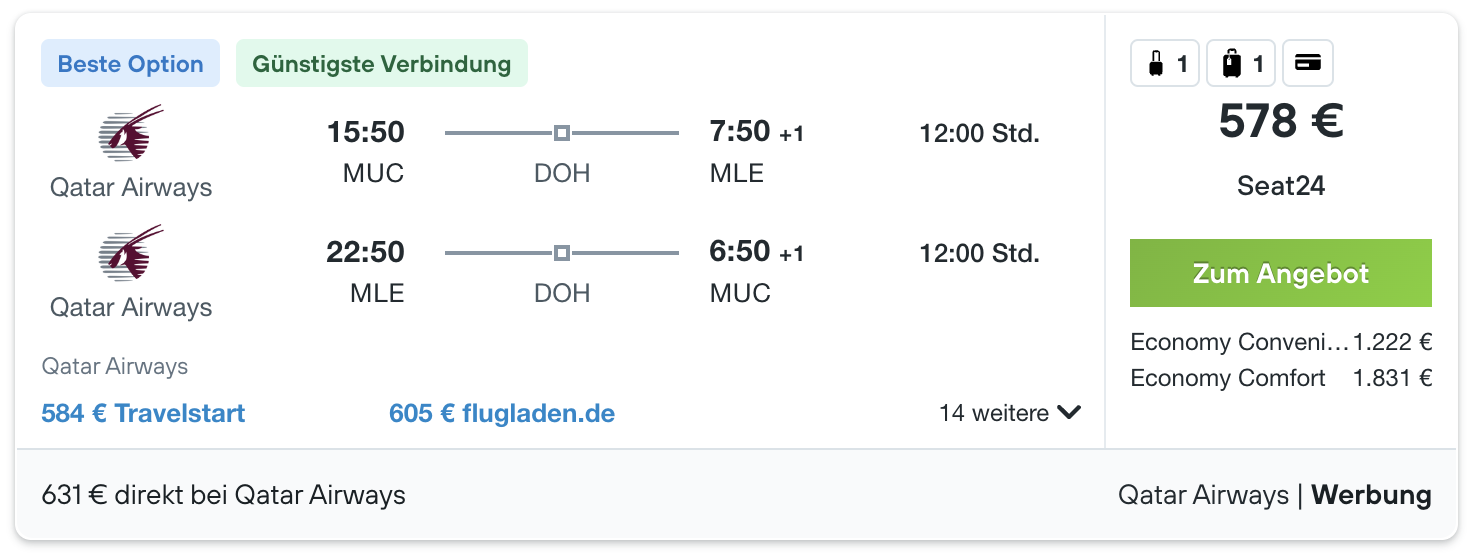Open the 584 € Travelstart offer
Viewport: 1472px width, 558px height.
[143, 413]
